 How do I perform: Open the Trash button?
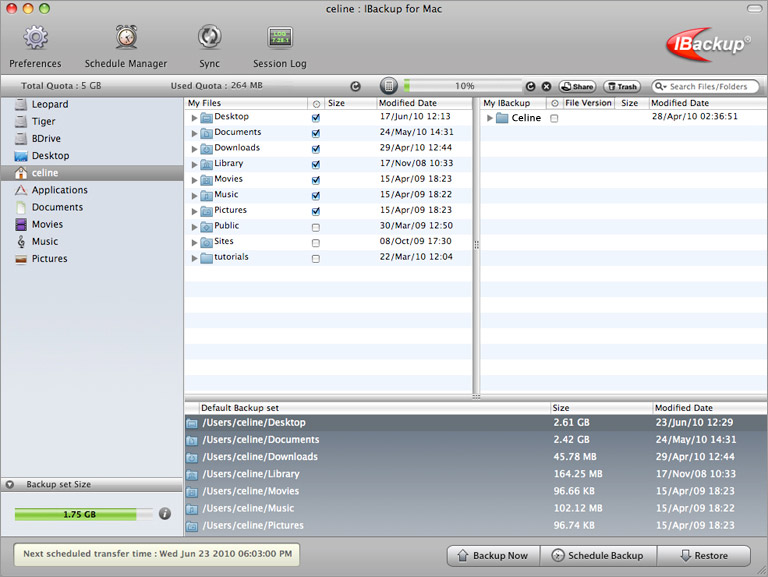(x=622, y=87)
